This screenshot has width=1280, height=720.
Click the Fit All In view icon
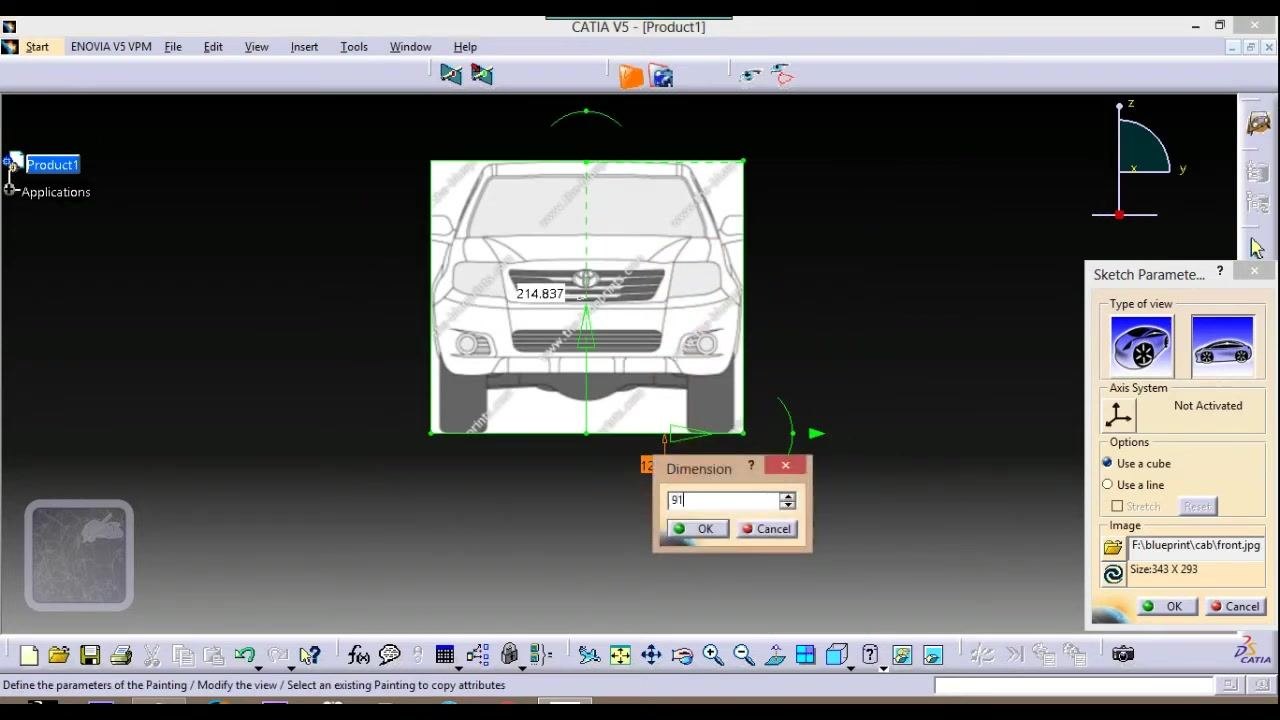click(620, 655)
